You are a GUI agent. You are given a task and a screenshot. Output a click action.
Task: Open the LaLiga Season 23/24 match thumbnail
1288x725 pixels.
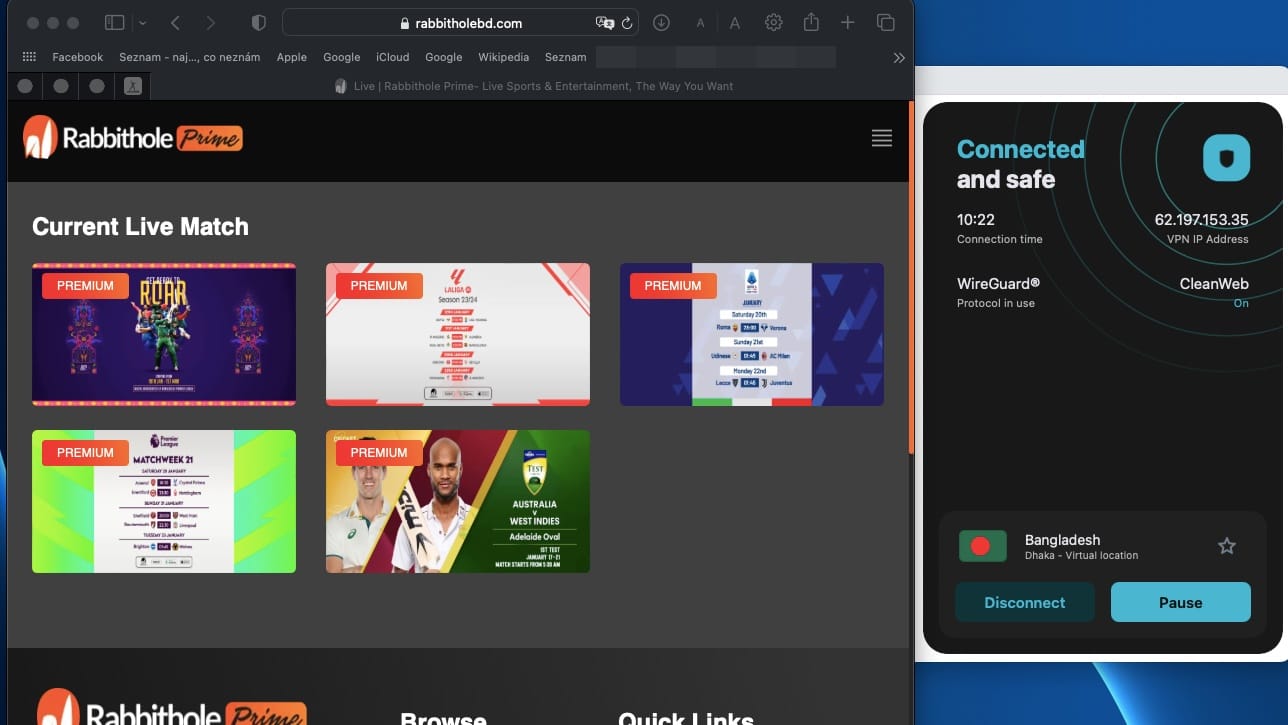458,334
